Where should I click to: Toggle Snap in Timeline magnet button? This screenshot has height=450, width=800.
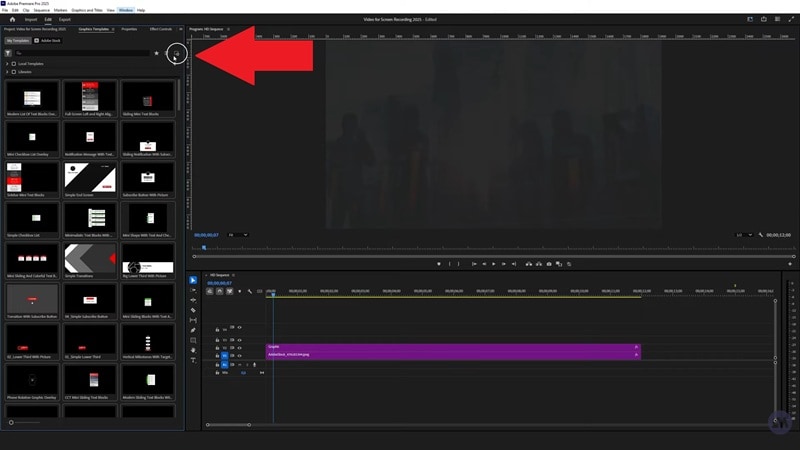219,291
